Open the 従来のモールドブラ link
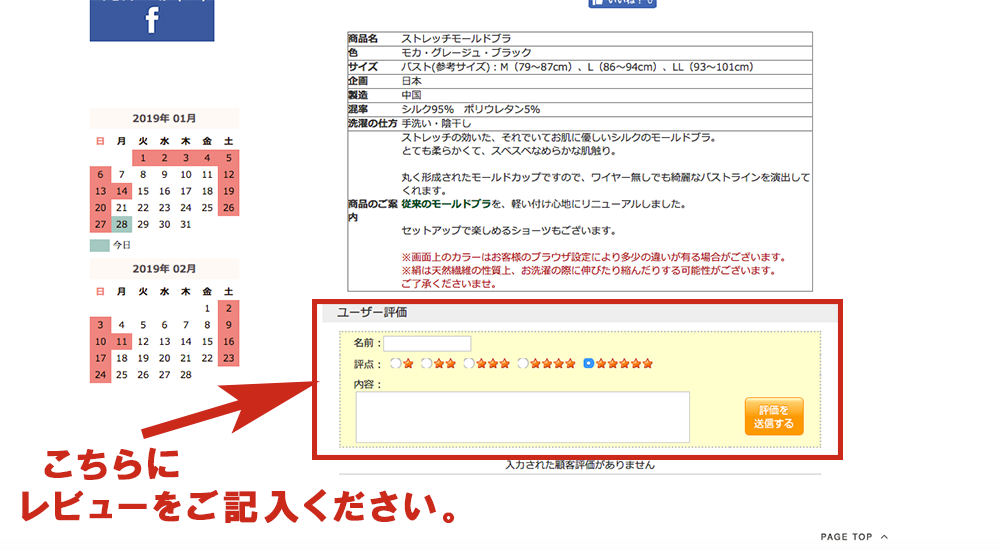The height and width of the screenshot is (551, 1000). (x=446, y=204)
